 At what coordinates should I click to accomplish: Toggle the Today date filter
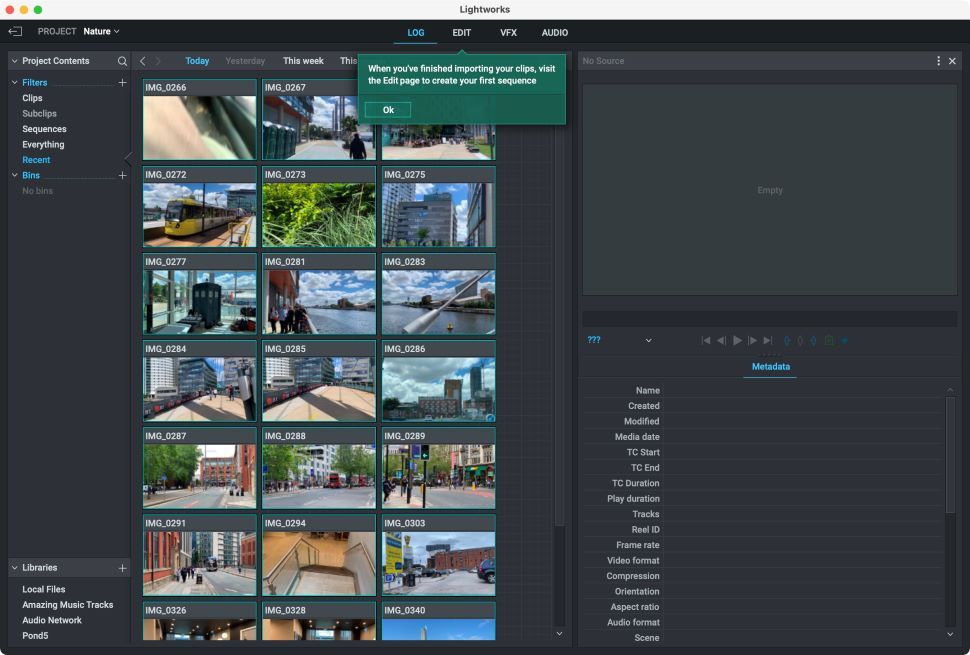click(197, 61)
